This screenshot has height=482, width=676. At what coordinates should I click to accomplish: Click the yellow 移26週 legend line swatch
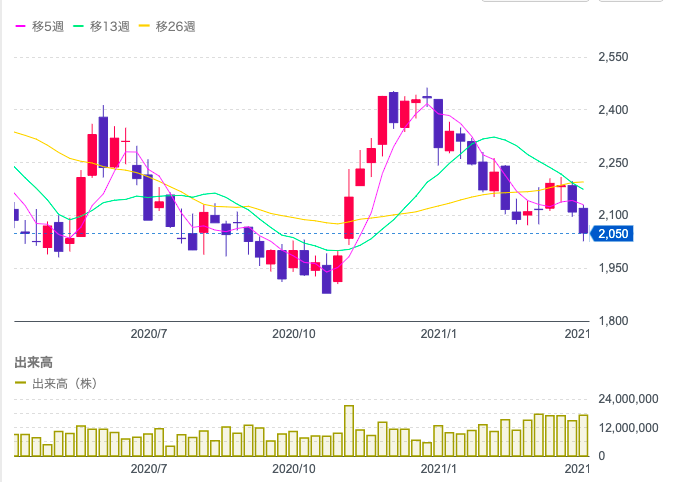point(144,26)
